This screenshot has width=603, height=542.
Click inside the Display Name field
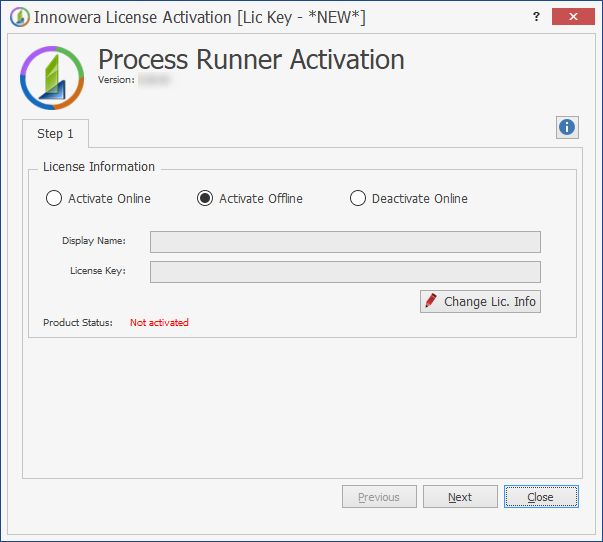[x=345, y=242]
